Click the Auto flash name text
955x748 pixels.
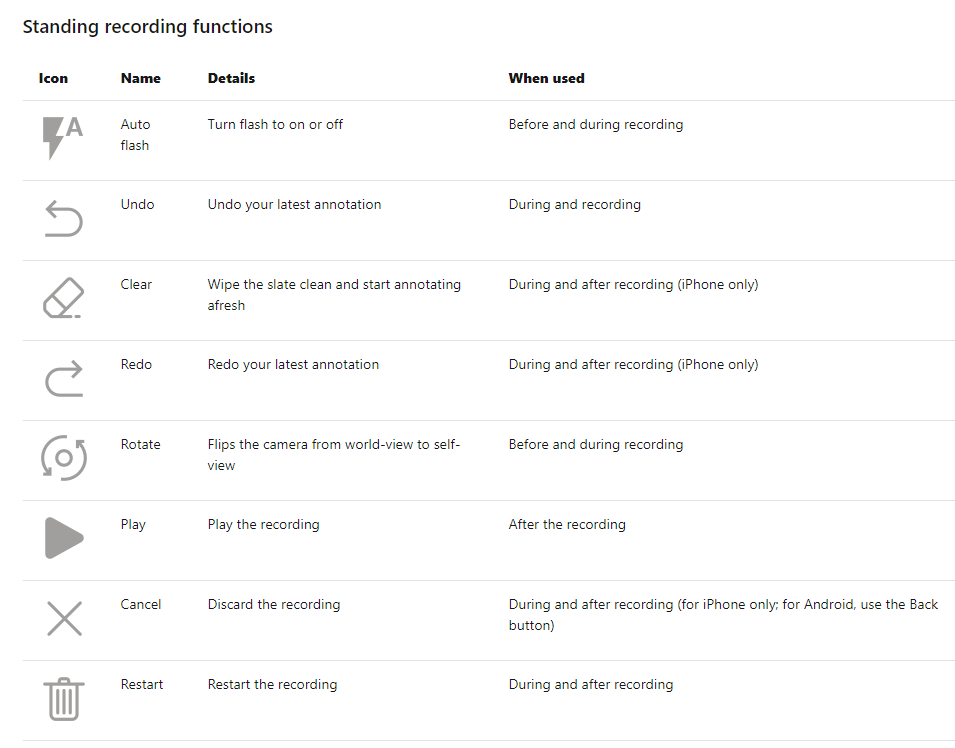[x=135, y=135]
